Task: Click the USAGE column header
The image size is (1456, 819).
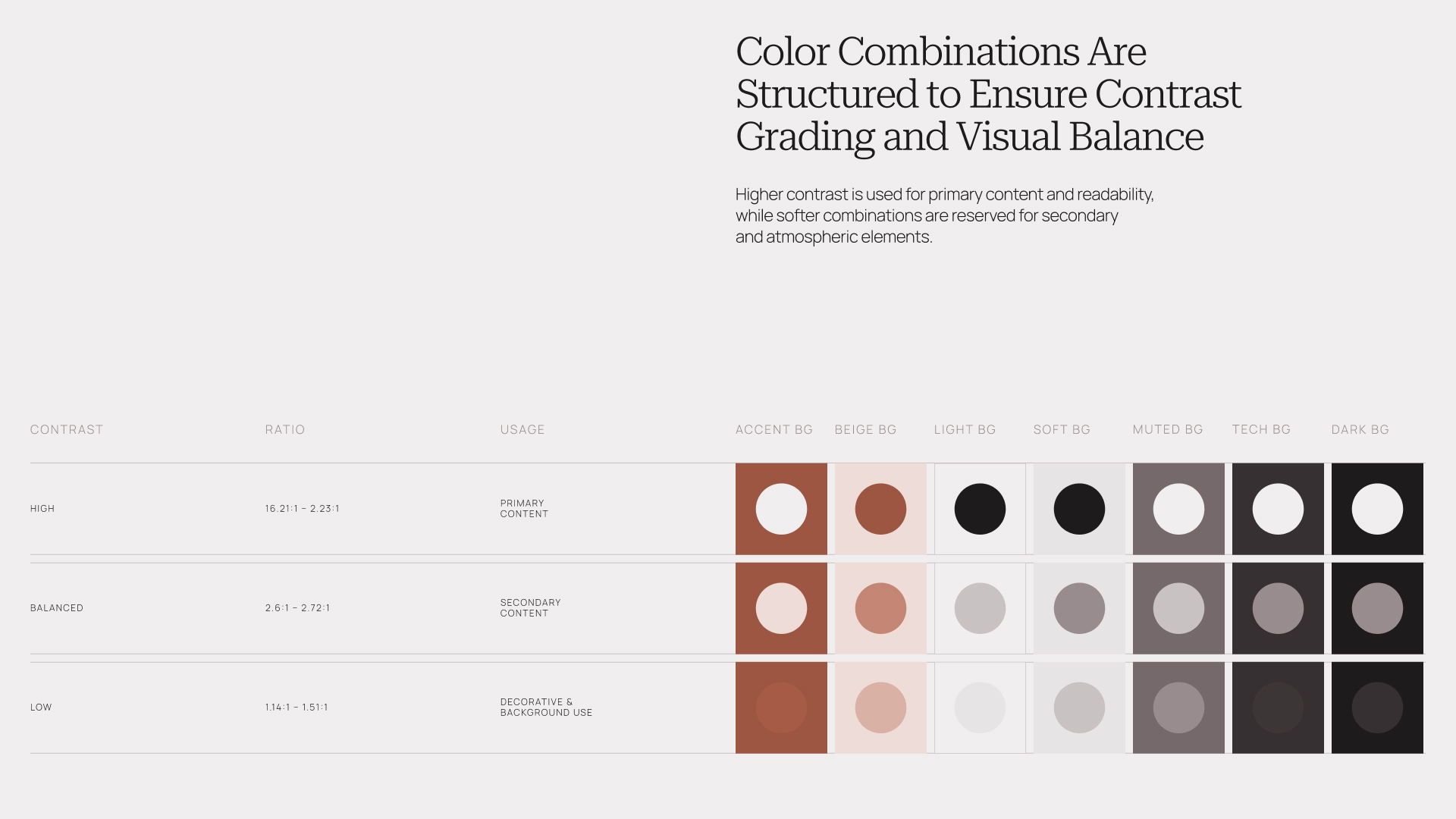Action: (522, 429)
